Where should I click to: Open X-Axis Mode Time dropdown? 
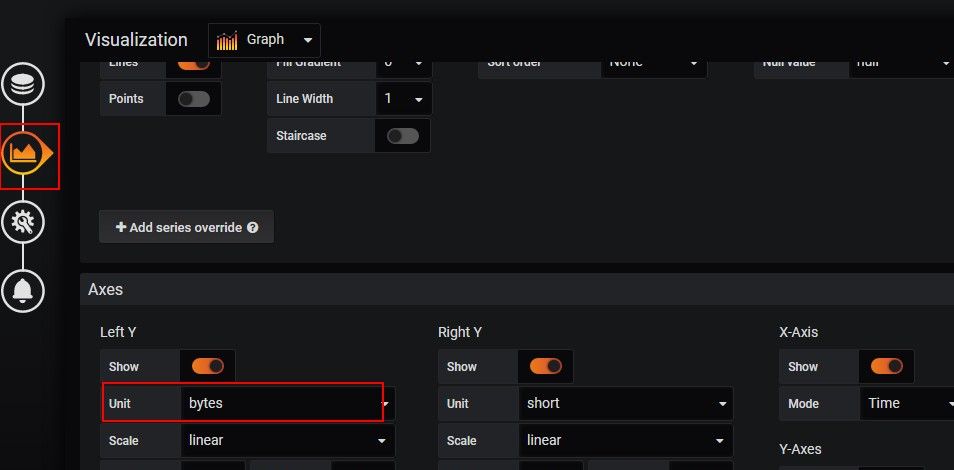coord(907,403)
